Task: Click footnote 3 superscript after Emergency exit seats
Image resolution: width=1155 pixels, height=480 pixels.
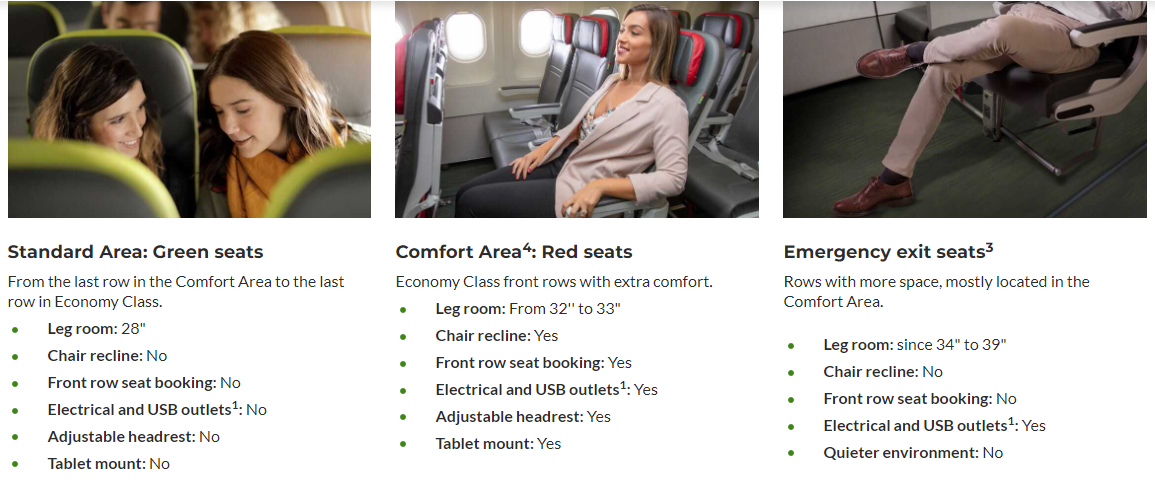Action: (x=989, y=248)
